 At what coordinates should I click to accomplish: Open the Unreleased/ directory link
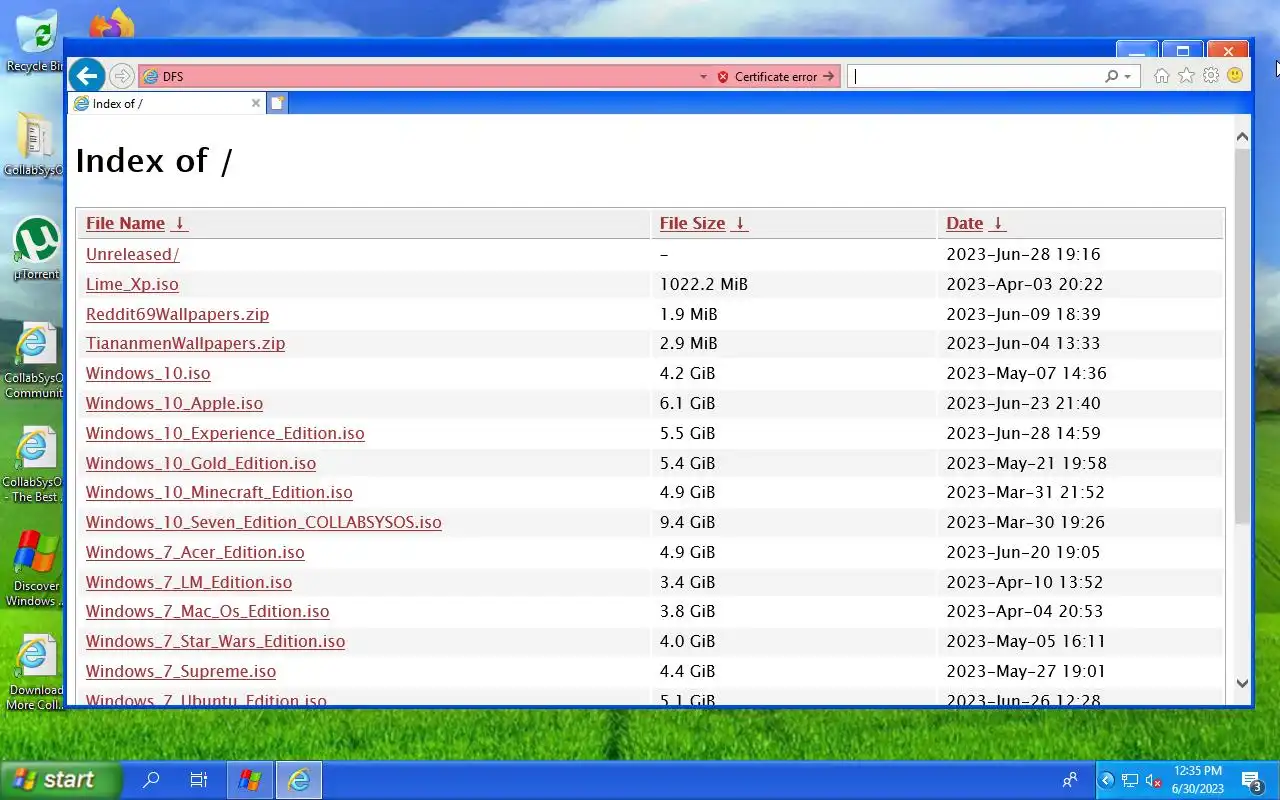(x=132, y=254)
